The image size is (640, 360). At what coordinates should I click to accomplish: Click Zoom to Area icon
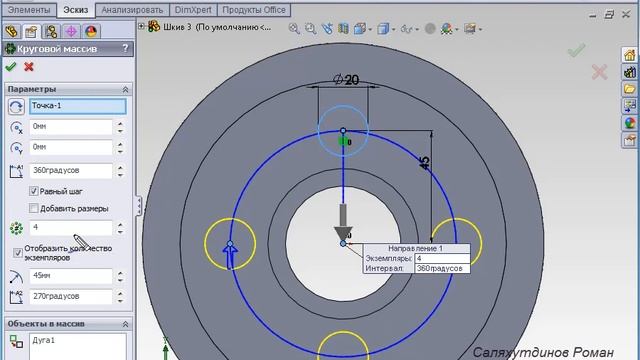point(311,29)
